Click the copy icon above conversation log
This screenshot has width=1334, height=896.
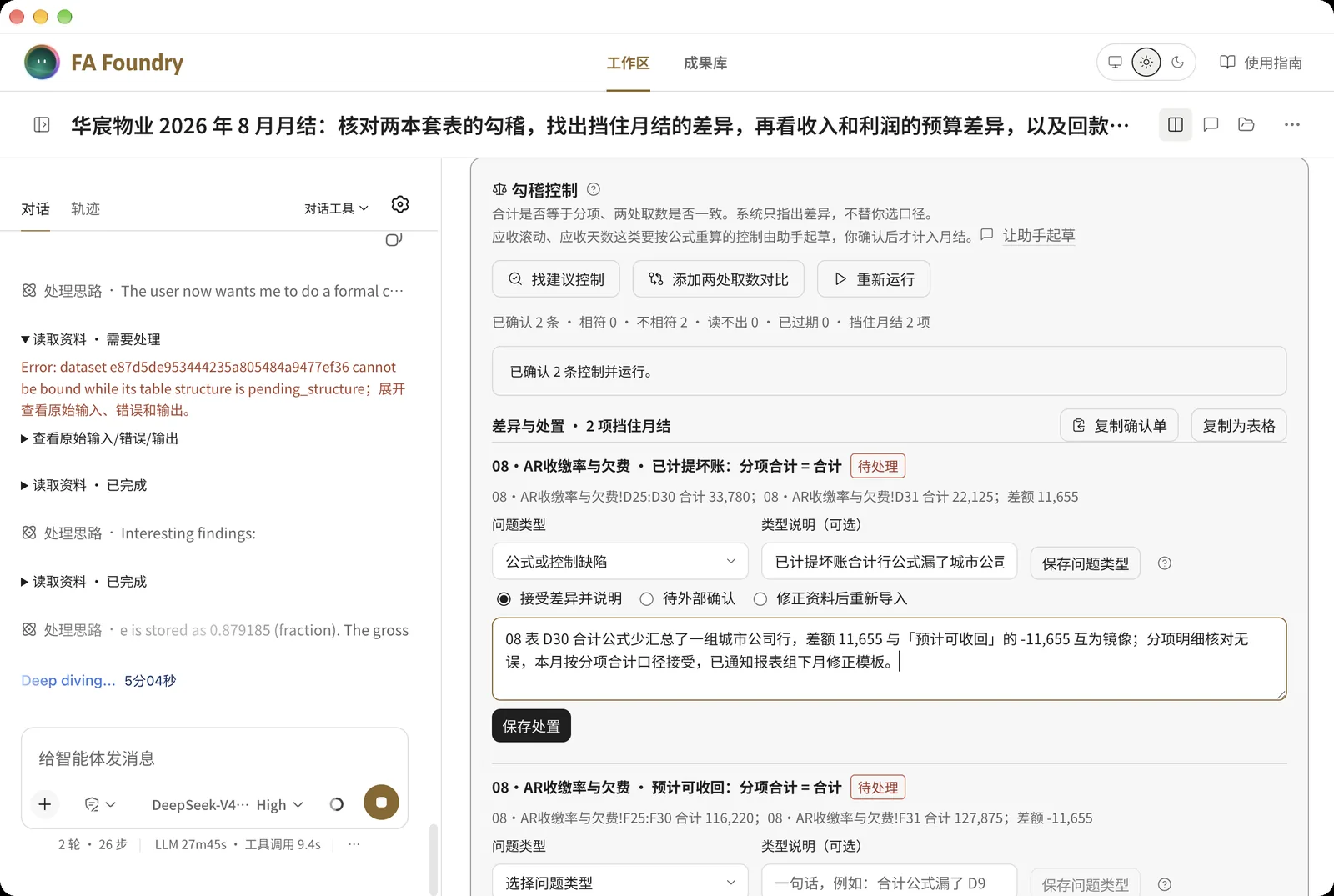pos(394,240)
